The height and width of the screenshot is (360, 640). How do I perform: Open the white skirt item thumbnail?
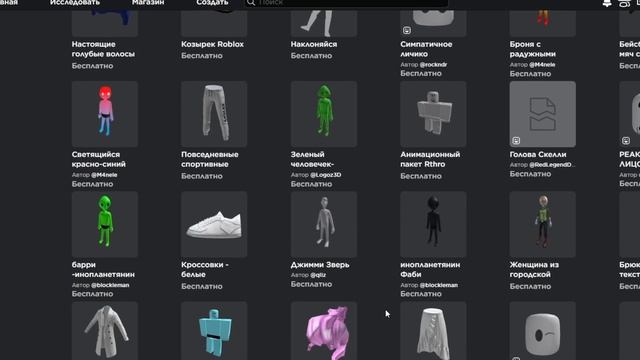(433, 331)
